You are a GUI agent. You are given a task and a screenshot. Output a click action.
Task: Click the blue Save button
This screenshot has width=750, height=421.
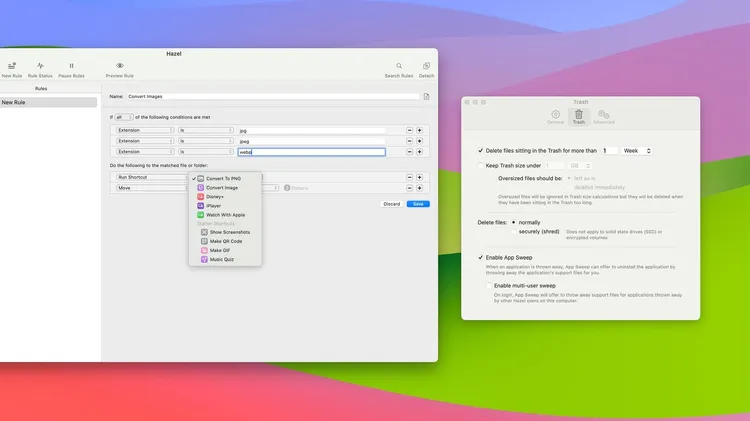[418, 204]
